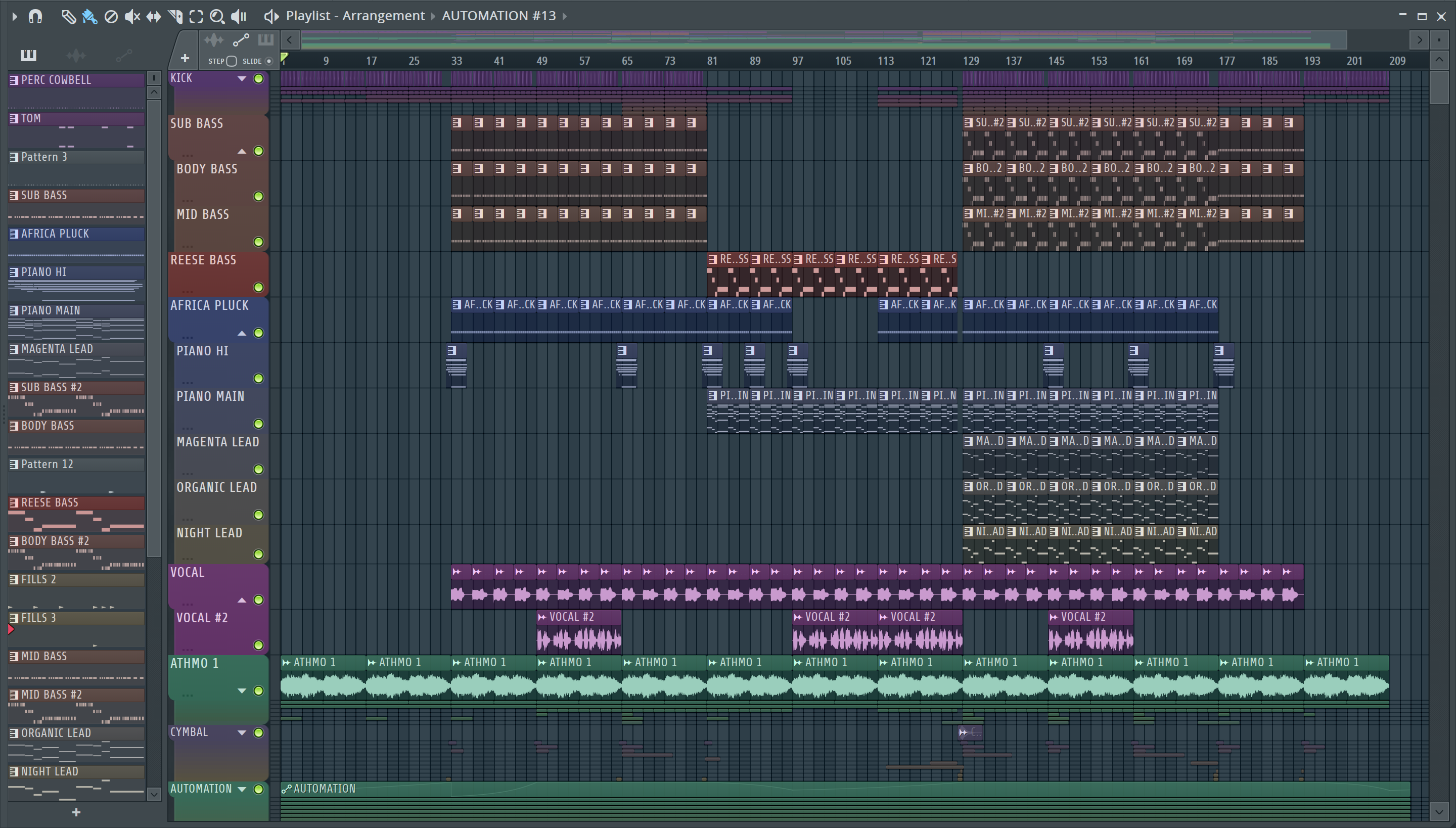Add new pattern at bottom of picker

[x=76, y=813]
